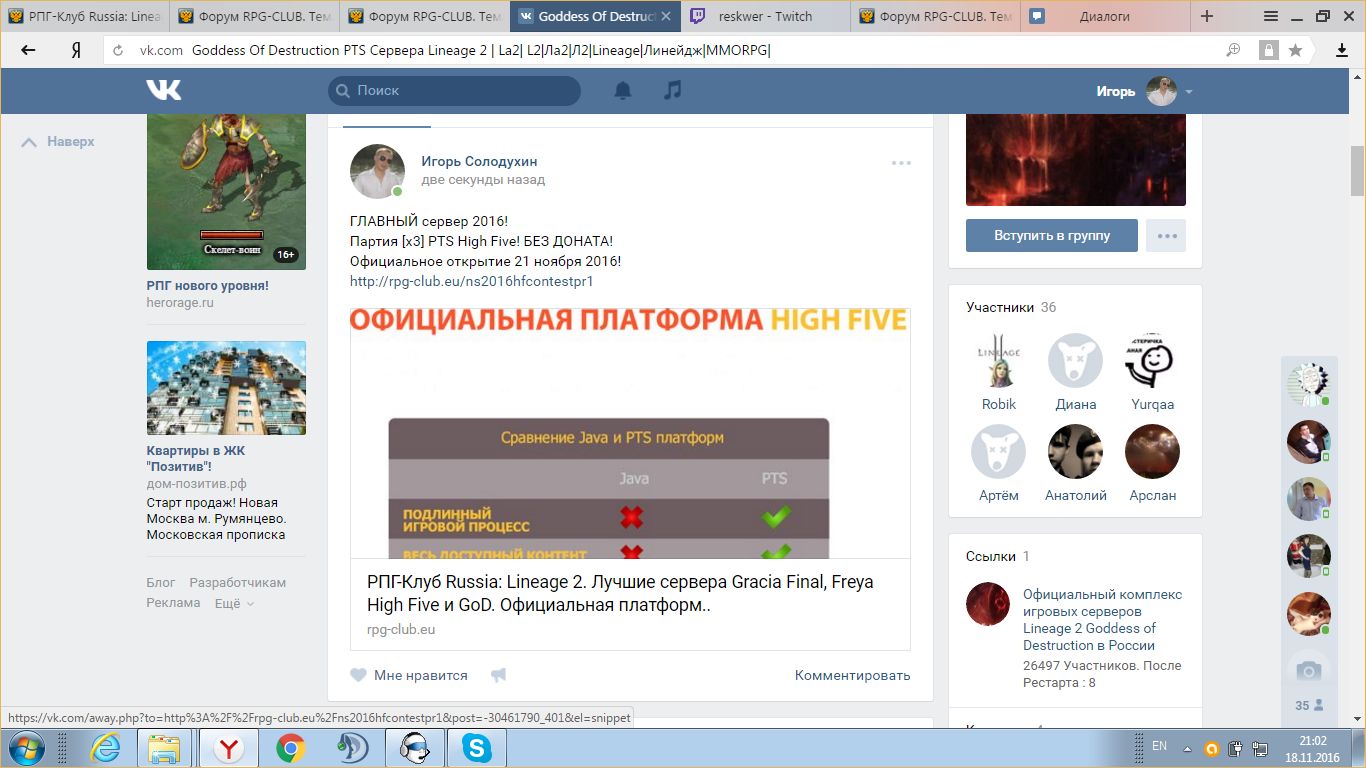Open group actions three-dot button

1166,236
